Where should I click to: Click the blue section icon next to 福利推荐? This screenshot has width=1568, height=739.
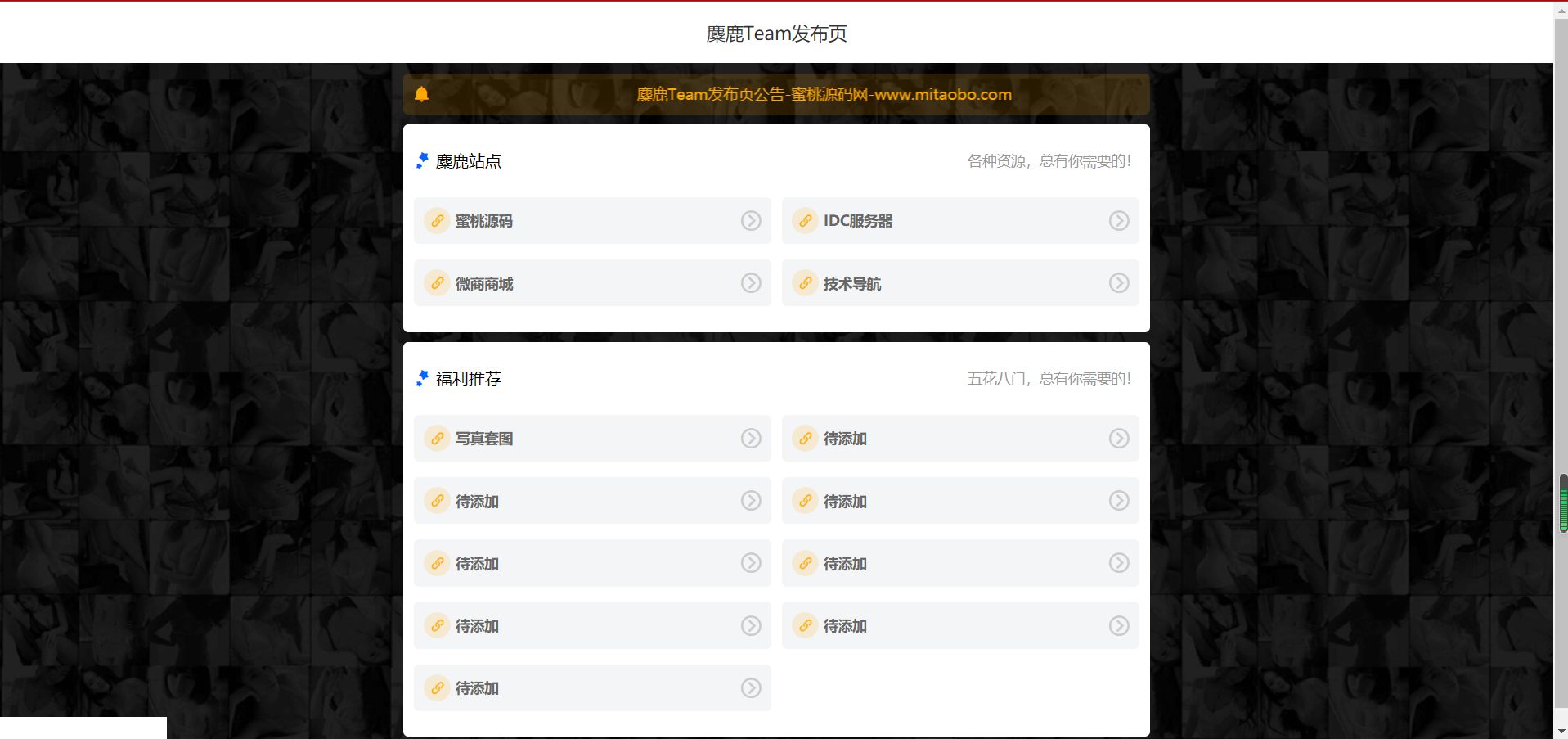point(422,378)
